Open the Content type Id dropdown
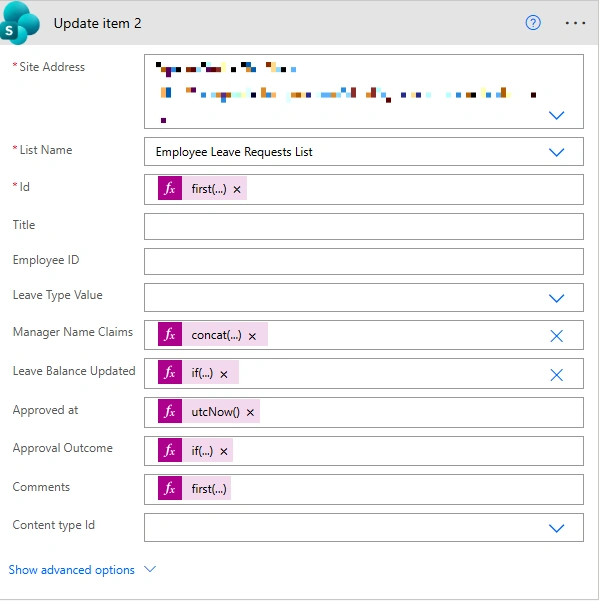The image size is (599, 601). [556, 528]
